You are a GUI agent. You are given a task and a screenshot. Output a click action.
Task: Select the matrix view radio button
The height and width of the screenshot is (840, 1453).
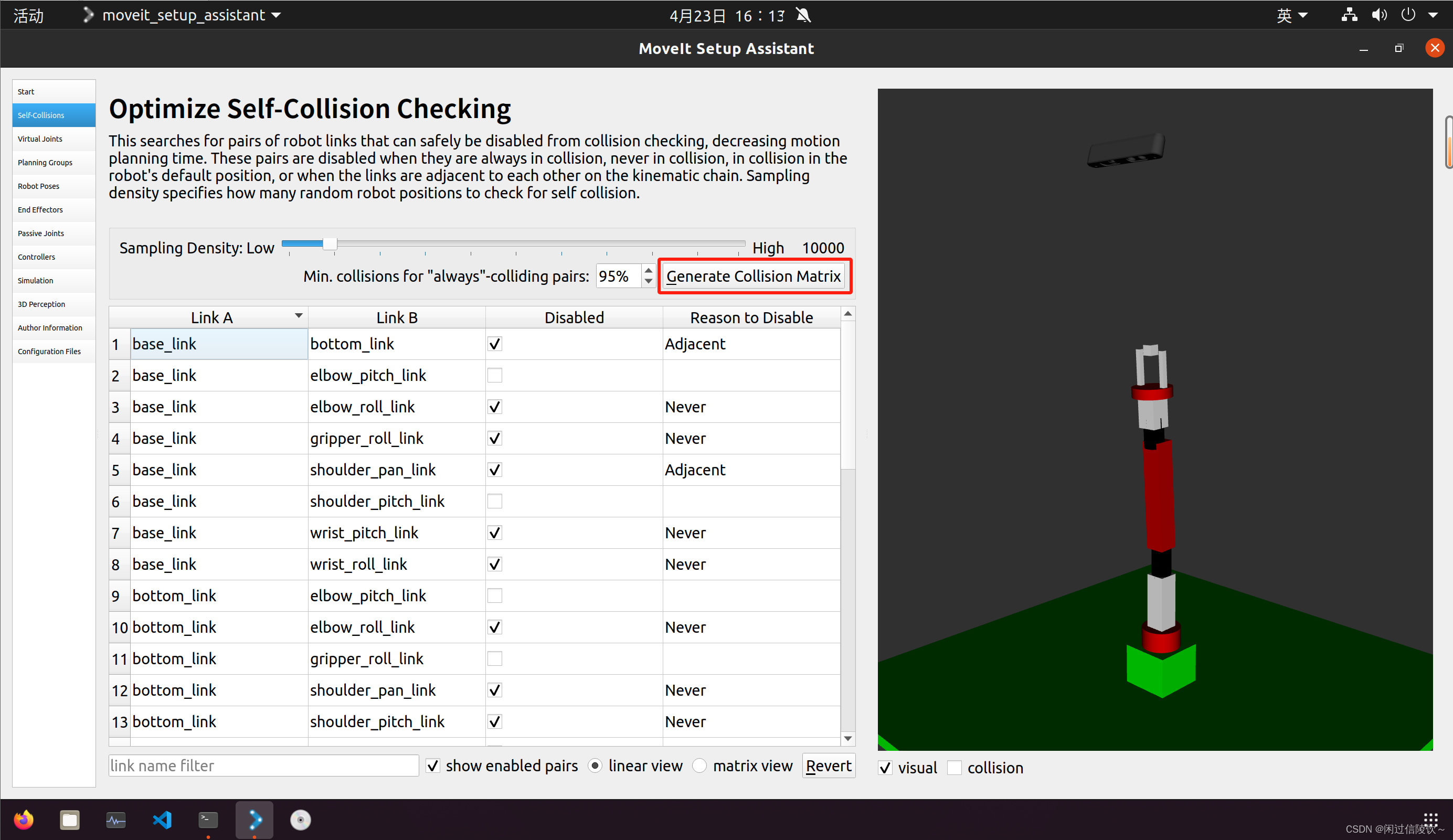(x=699, y=765)
